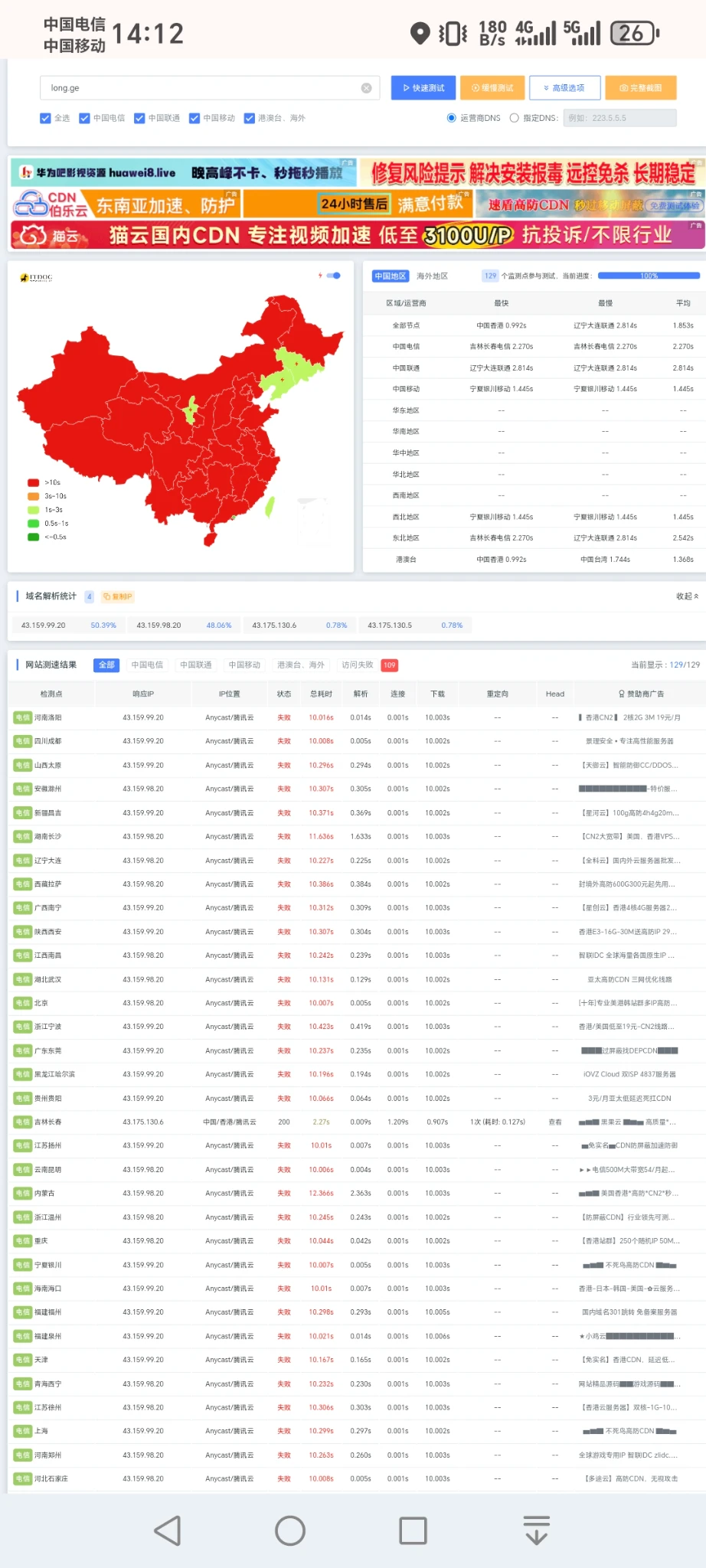Select the 指定DNS radio option

point(515,118)
